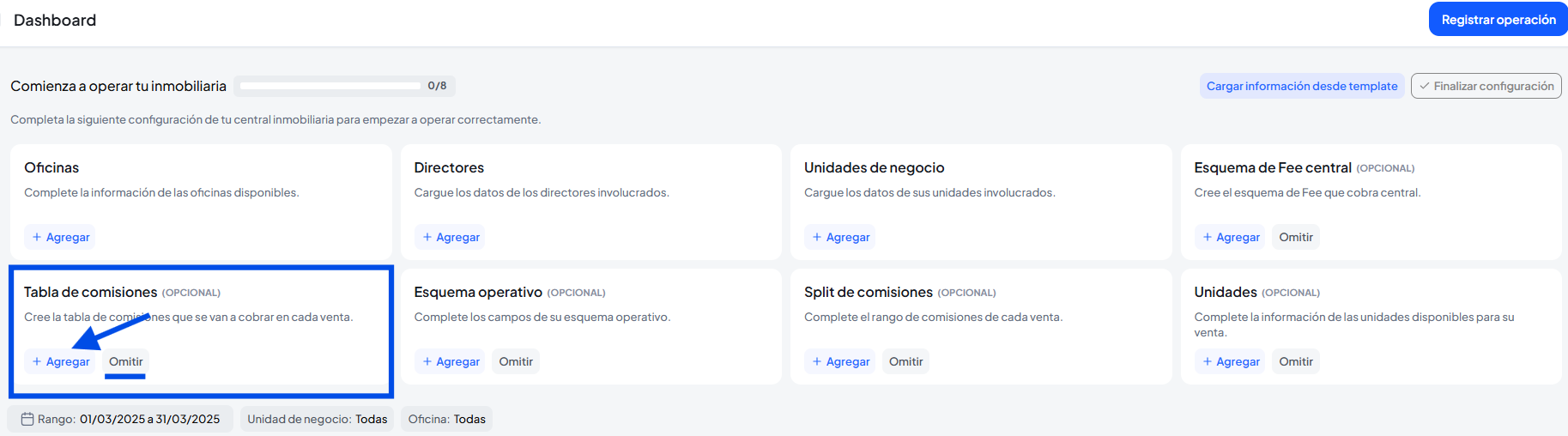Open the Unidad de negocio filter
The image size is (1568, 436).
coord(317,419)
